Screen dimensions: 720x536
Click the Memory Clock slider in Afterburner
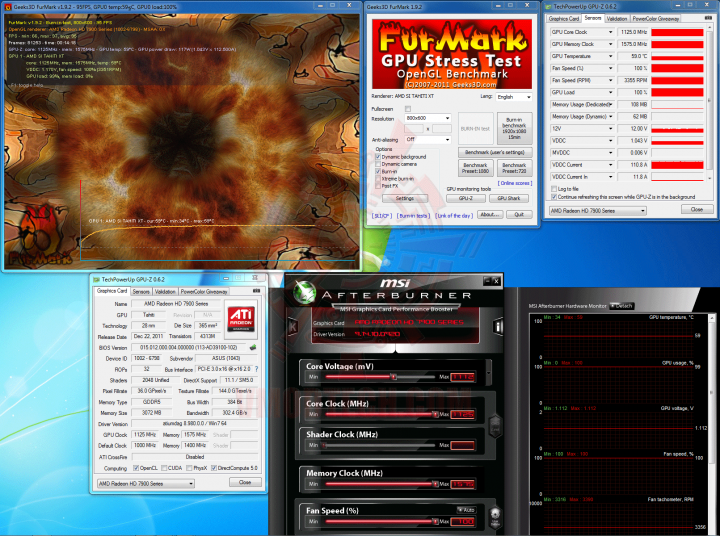380,484
